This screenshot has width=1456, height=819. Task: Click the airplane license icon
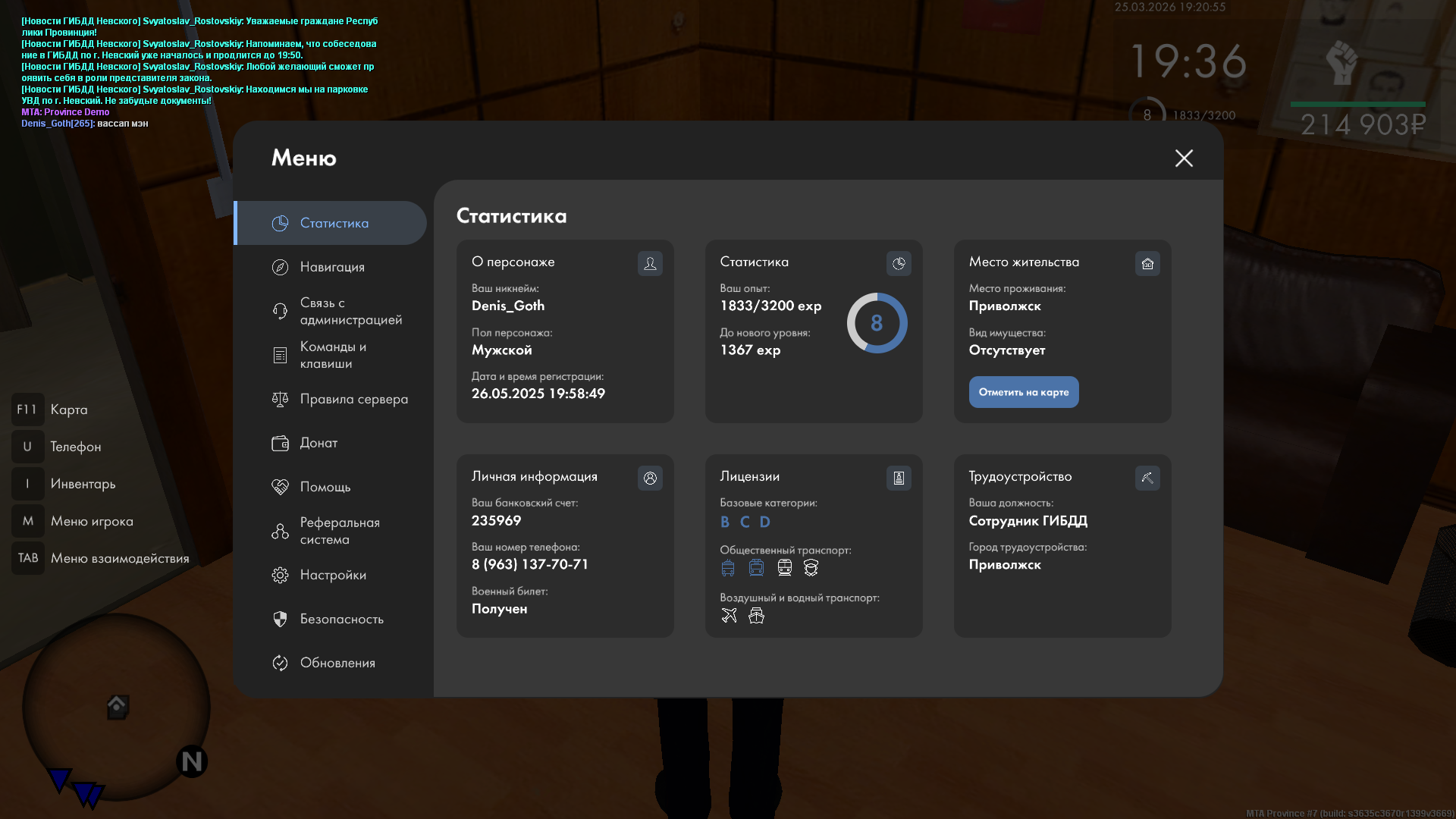click(x=729, y=615)
